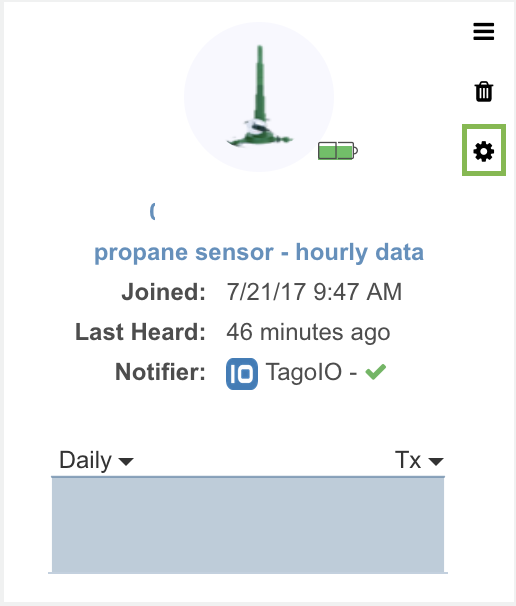Viewport: 516px width, 606px height.
Task: Click the Notifier label
Action: point(160,372)
